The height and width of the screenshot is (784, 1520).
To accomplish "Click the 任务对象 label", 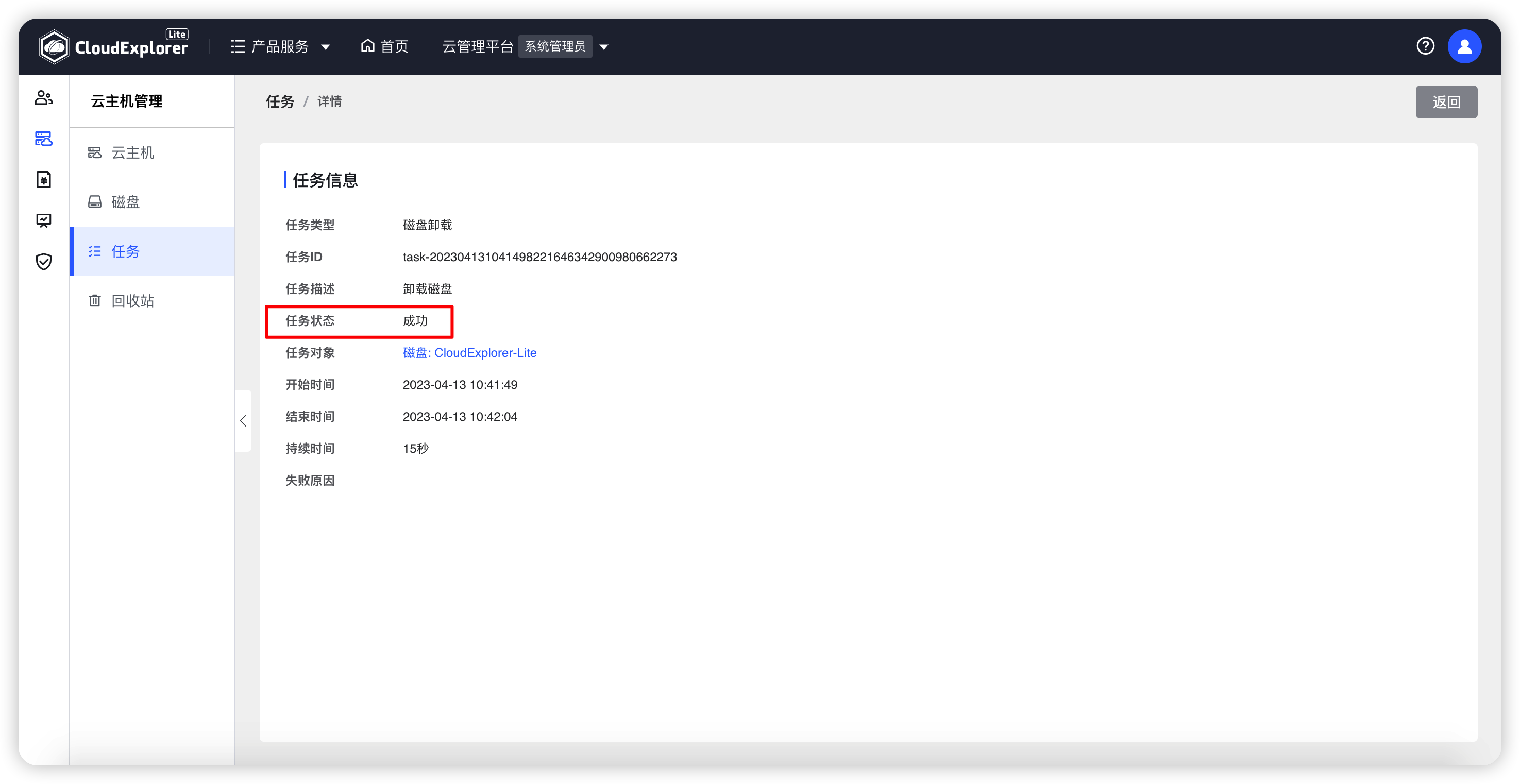I will [x=310, y=353].
